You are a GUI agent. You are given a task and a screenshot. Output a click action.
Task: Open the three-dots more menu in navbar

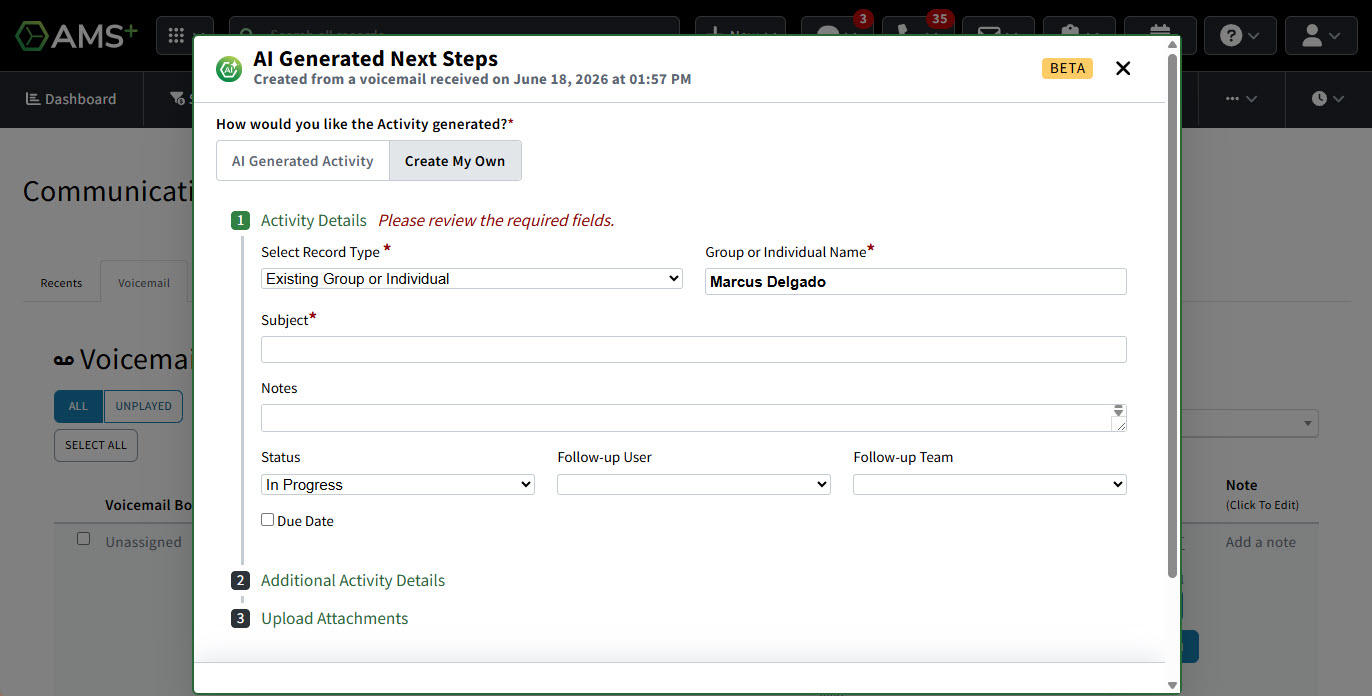(1240, 99)
